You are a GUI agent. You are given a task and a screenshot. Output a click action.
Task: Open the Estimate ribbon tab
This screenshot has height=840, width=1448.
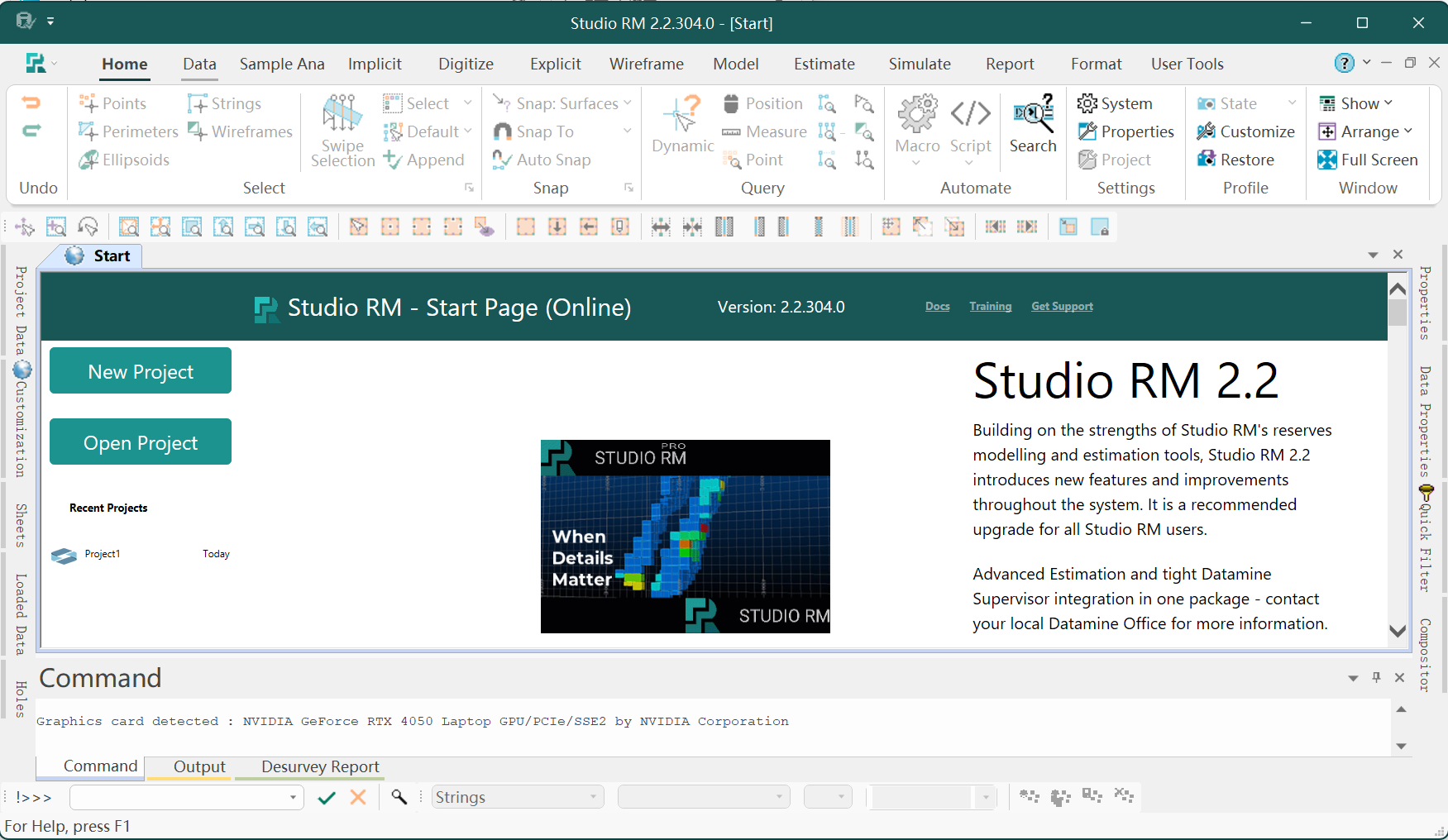pos(824,64)
